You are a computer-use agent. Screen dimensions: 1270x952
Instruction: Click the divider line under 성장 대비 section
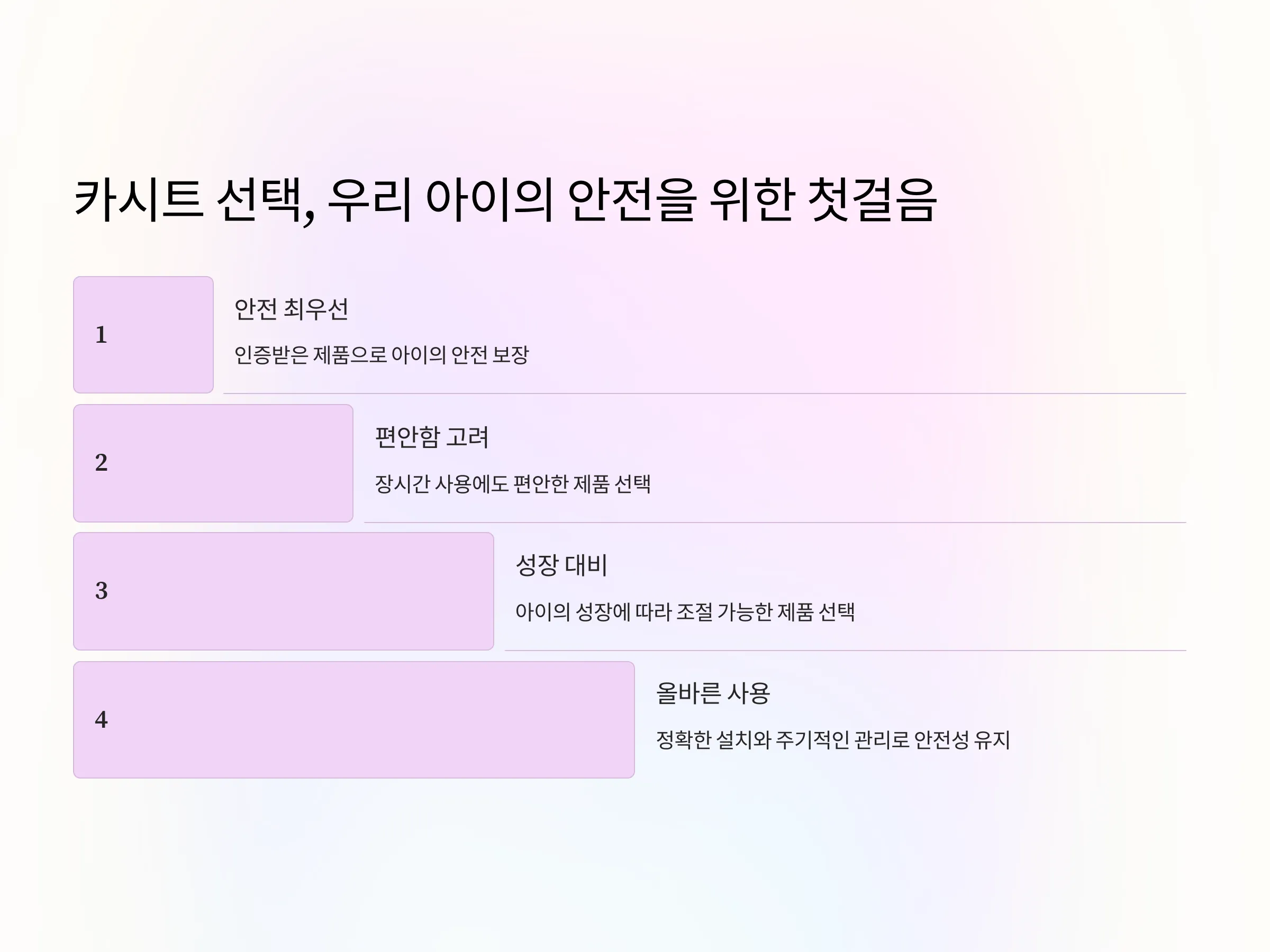845,650
